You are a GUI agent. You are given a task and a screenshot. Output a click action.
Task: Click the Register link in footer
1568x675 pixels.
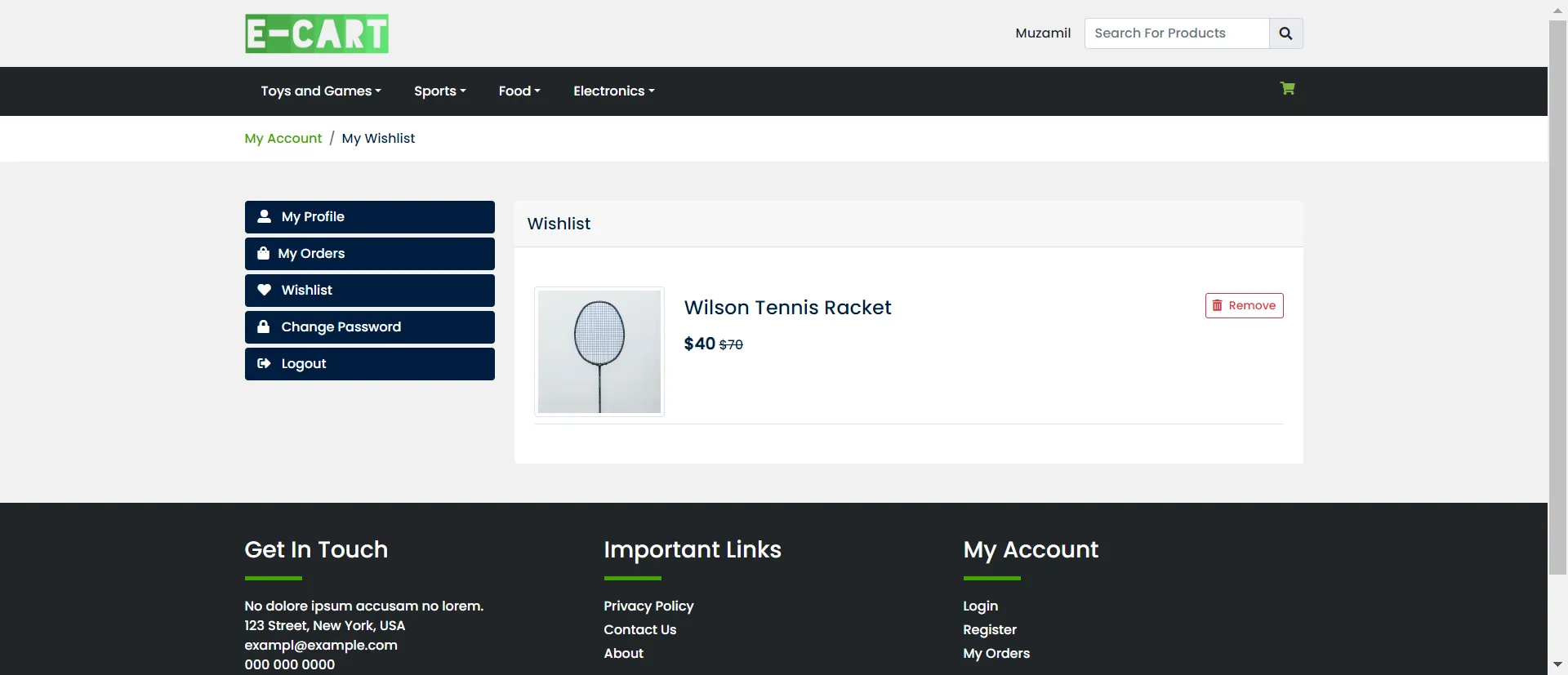pos(990,629)
